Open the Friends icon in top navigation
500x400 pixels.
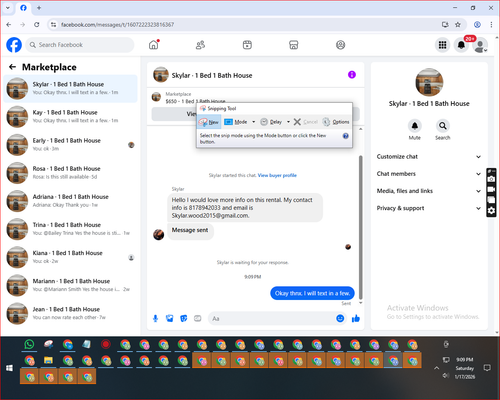200,45
